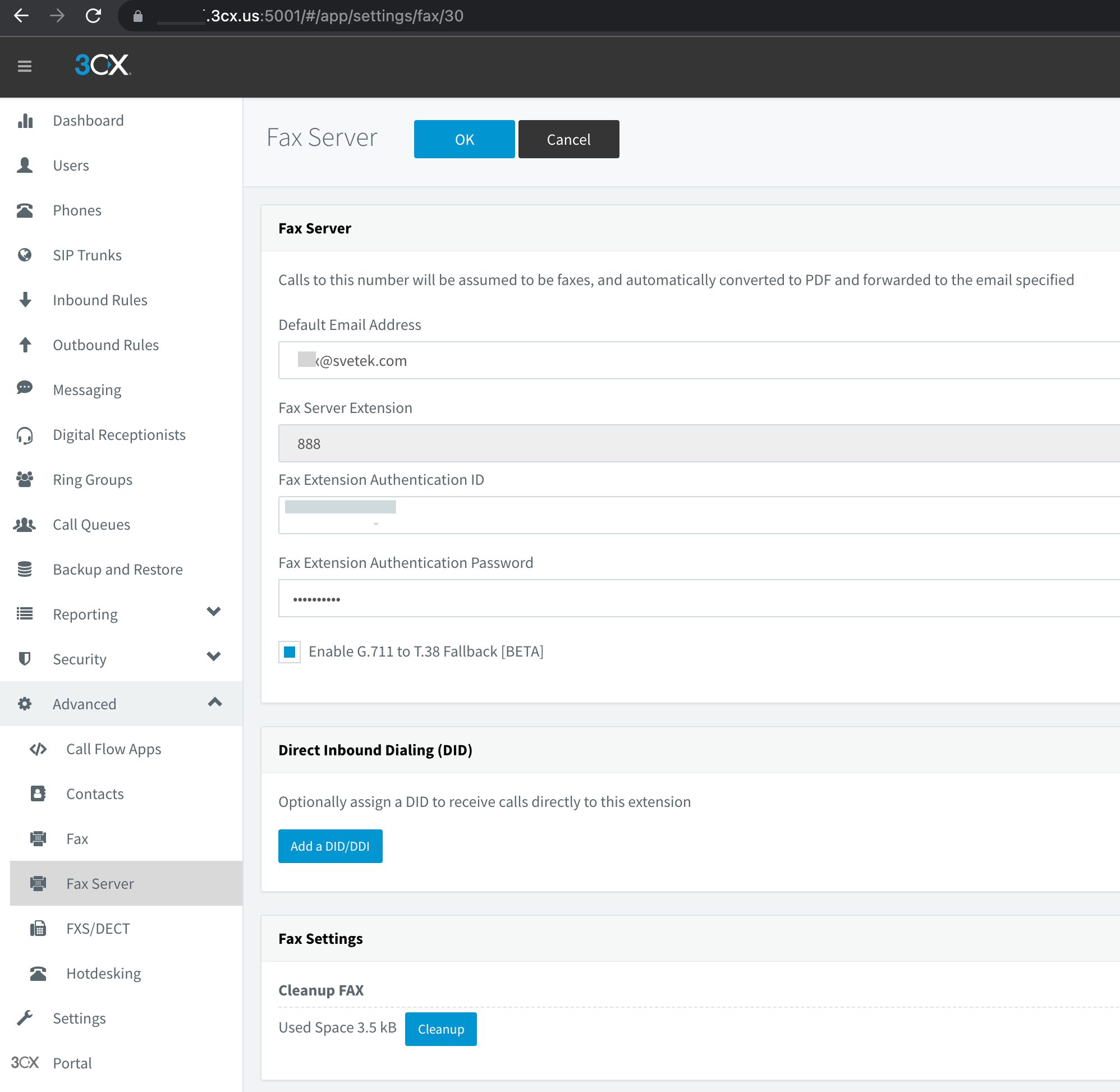Select Fax Server menu item

tap(126, 883)
